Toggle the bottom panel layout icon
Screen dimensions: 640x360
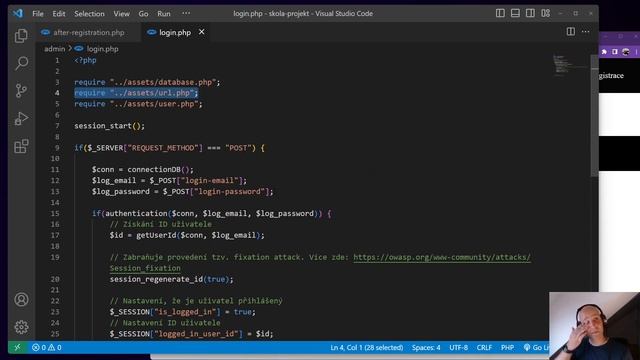click(515, 13)
